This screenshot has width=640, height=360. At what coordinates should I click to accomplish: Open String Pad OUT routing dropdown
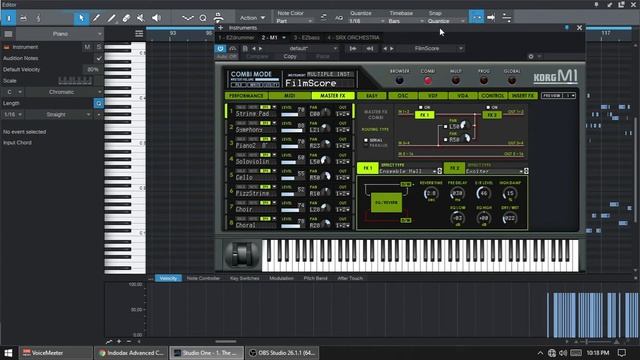point(342,114)
